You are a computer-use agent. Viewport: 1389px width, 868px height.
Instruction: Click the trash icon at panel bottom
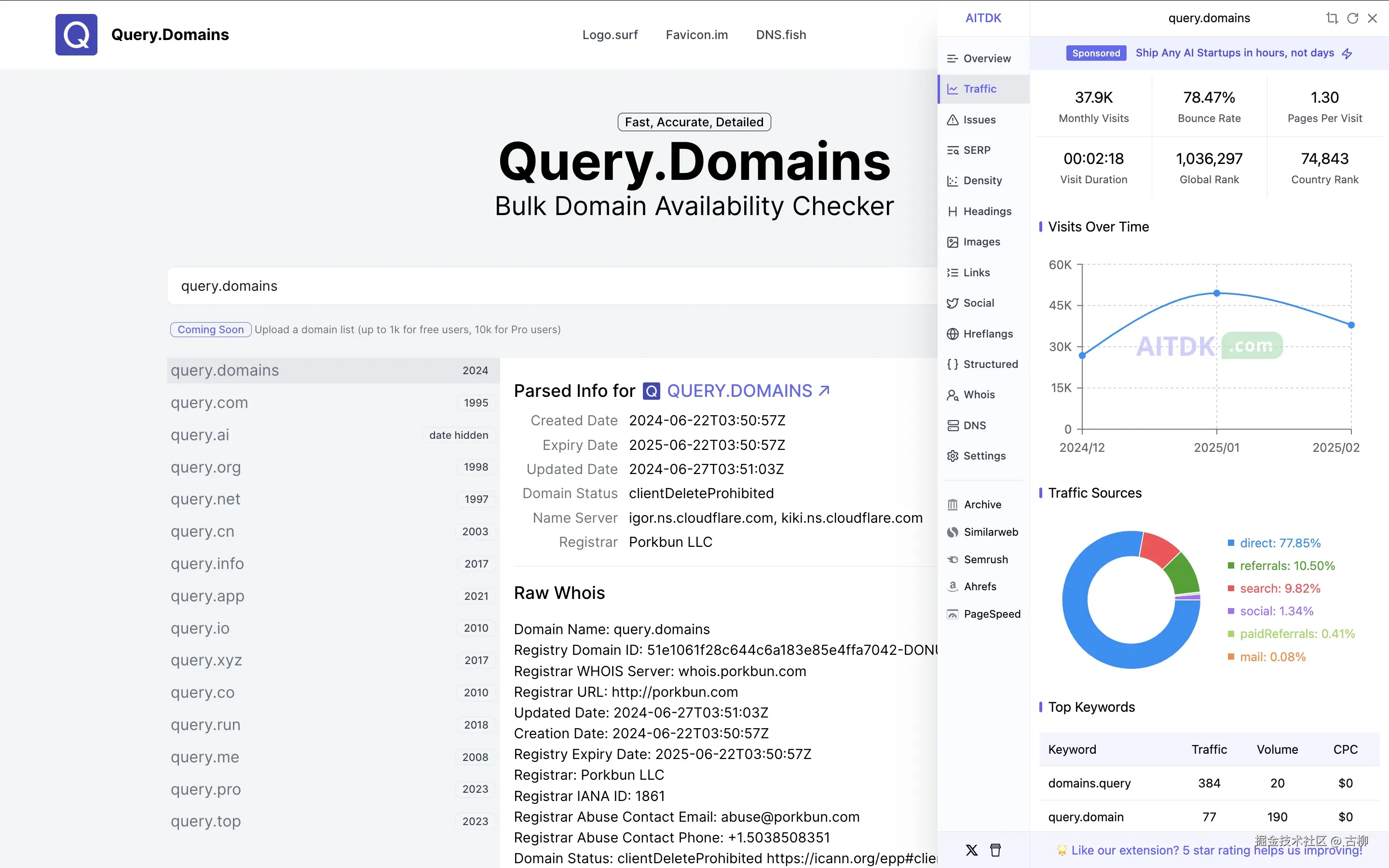pyautogui.click(x=995, y=850)
